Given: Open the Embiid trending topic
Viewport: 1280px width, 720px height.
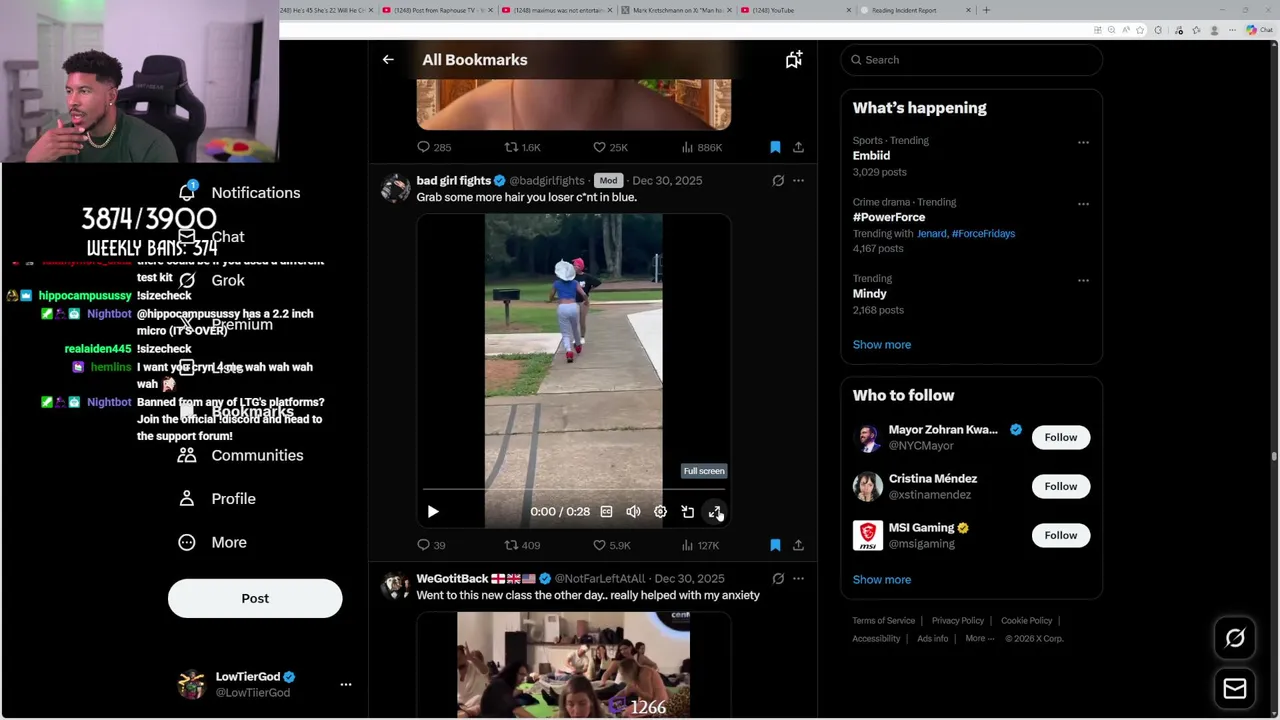Looking at the screenshot, I should (871, 156).
